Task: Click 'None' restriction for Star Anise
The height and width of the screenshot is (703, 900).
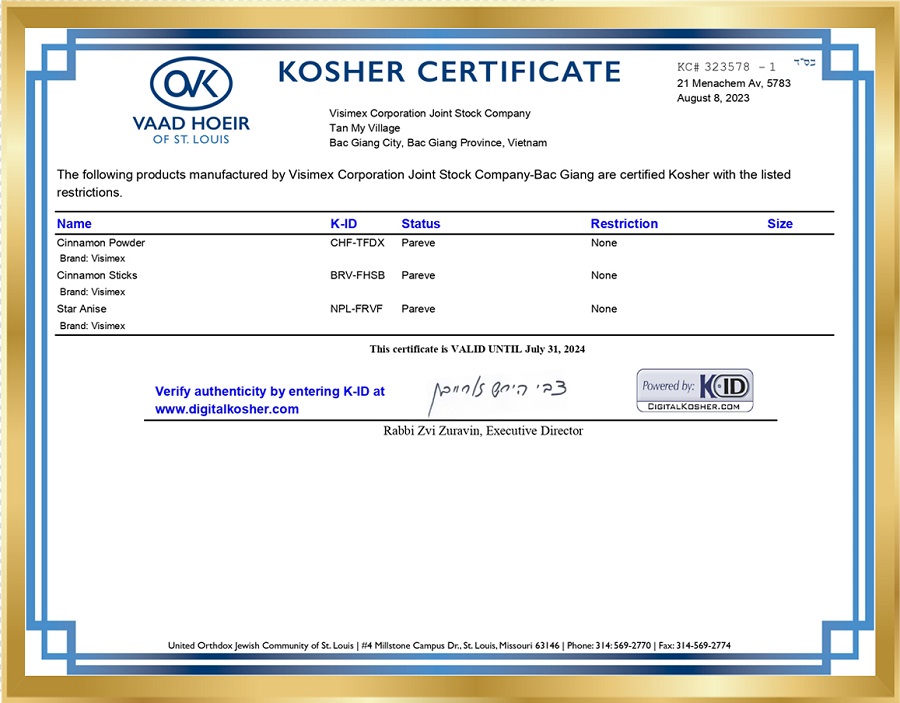Action: [x=604, y=309]
